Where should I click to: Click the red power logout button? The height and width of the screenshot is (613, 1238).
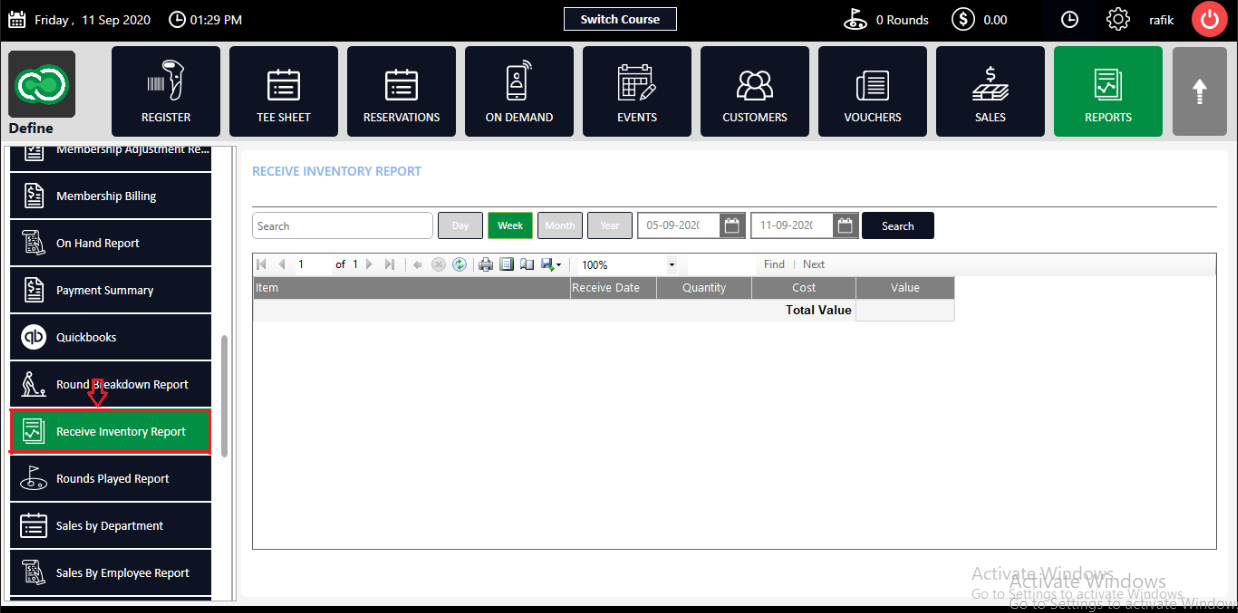(x=1210, y=20)
